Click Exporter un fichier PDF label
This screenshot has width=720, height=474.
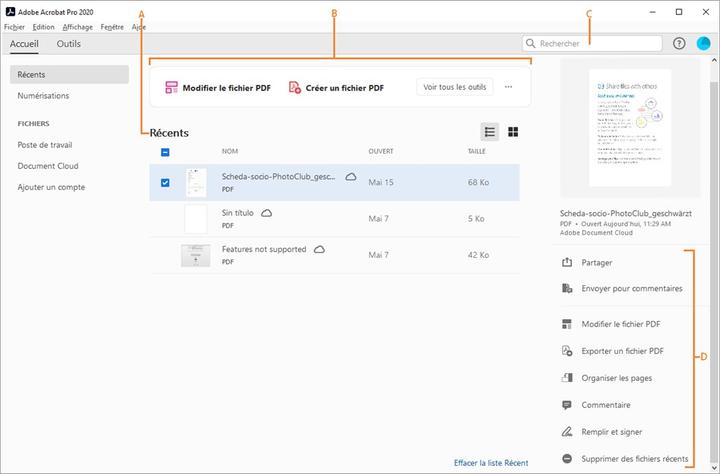click(623, 351)
